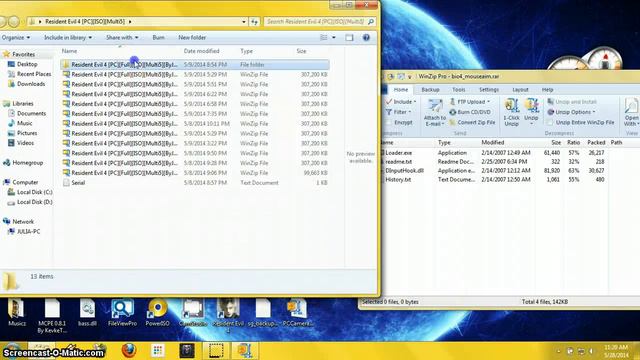Click Convert Zip File in WinZip
The height and width of the screenshot is (360, 640).
472,122
